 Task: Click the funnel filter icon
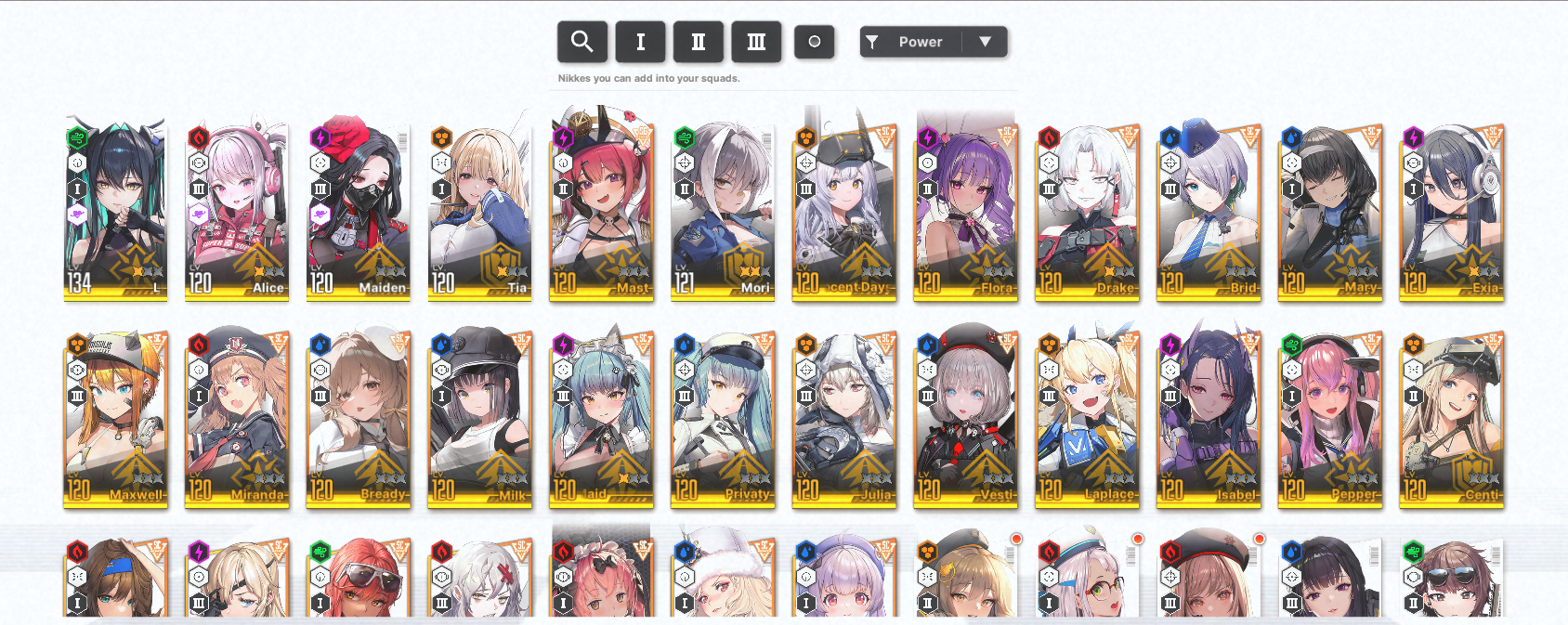coord(872,42)
